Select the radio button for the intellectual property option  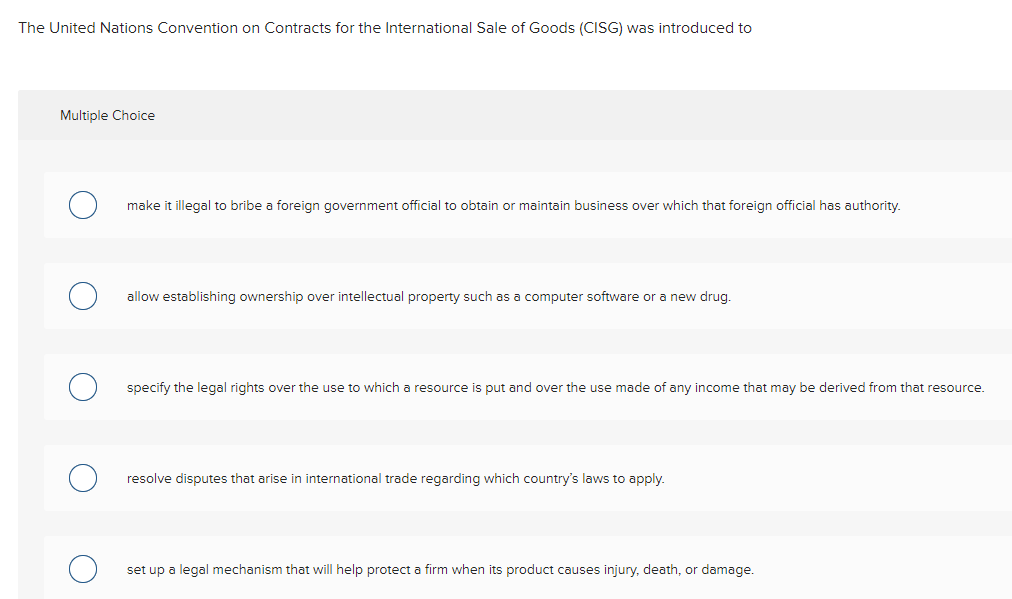[x=83, y=296]
